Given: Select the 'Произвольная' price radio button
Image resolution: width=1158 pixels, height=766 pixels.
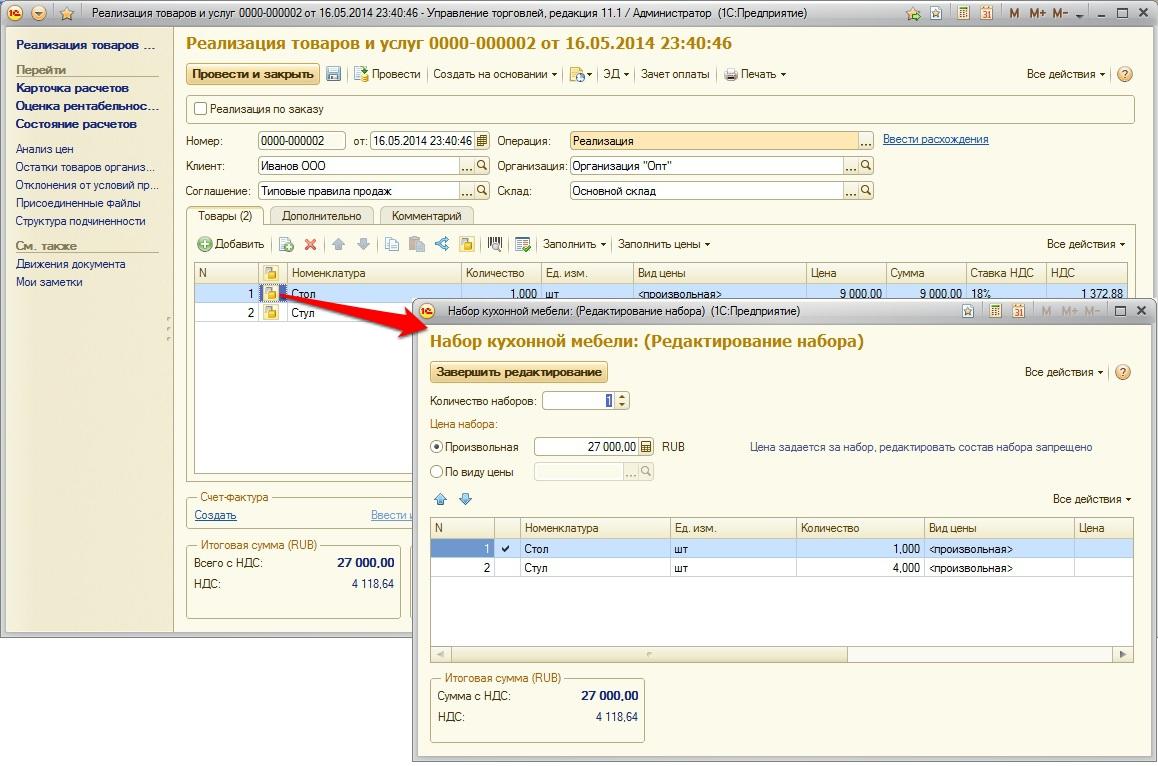Looking at the screenshot, I should (x=436, y=447).
